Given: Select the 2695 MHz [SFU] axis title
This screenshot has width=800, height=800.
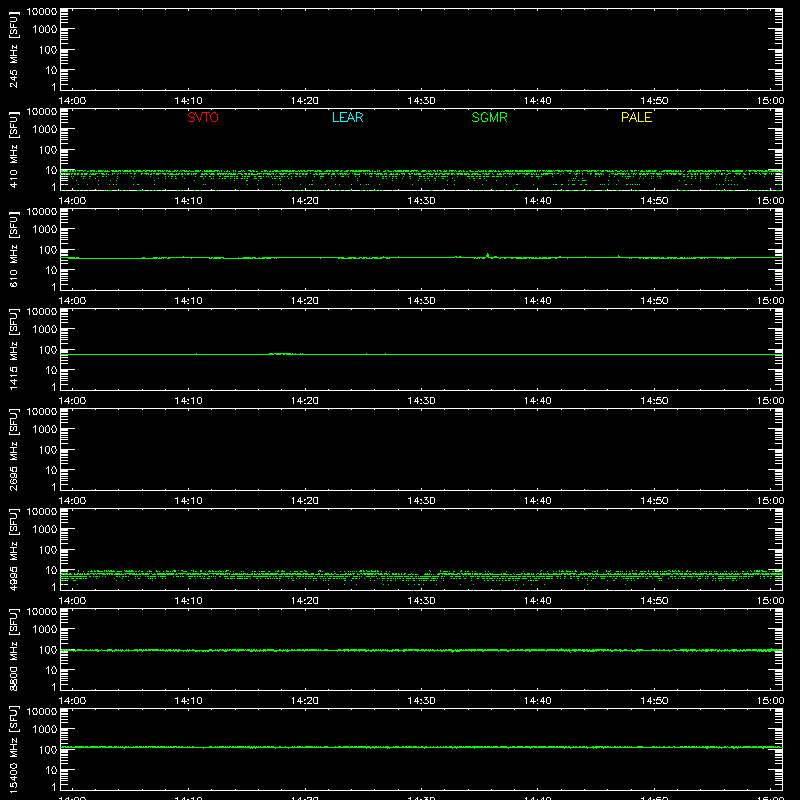Looking at the screenshot, I should click(x=13, y=449).
